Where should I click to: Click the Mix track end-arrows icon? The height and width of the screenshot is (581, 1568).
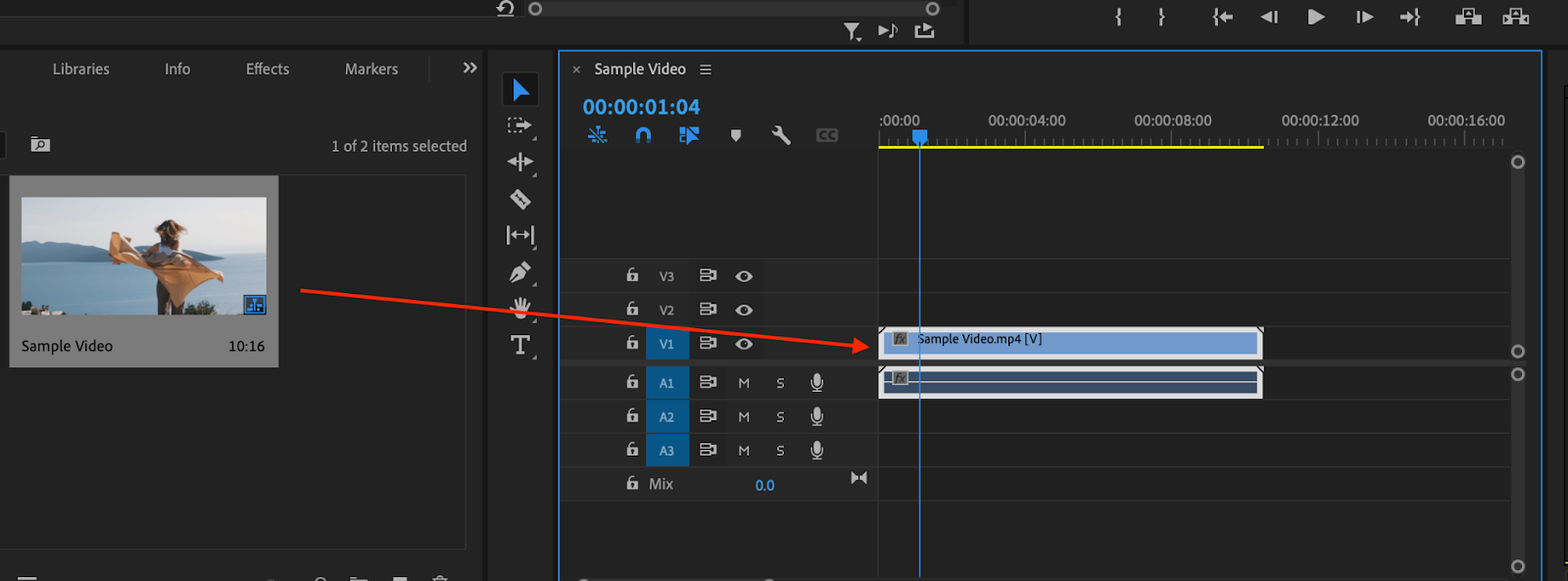[858, 478]
